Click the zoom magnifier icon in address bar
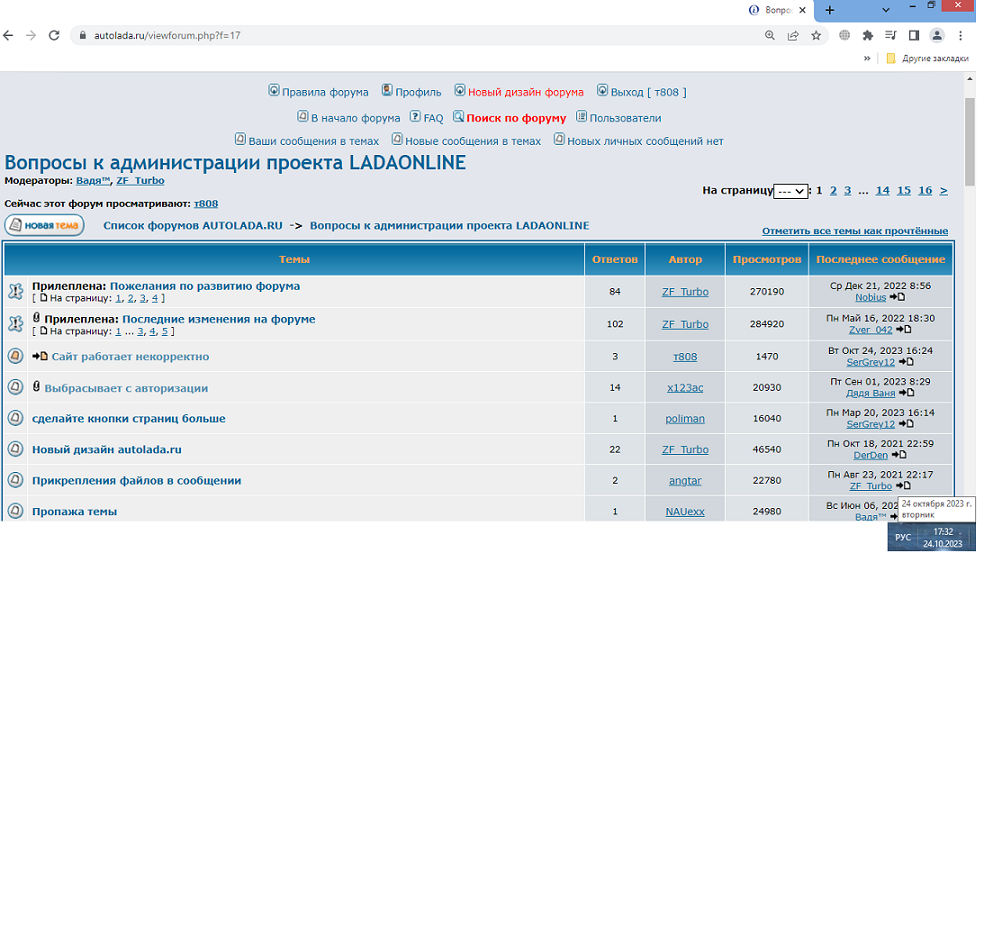This screenshot has height=934, width=984. point(769,35)
